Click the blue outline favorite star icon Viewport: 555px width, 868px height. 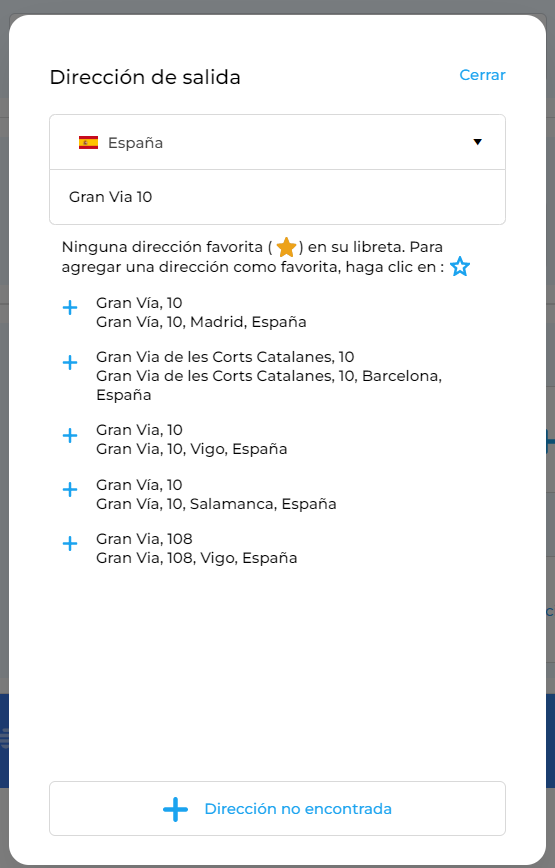[x=460, y=267]
